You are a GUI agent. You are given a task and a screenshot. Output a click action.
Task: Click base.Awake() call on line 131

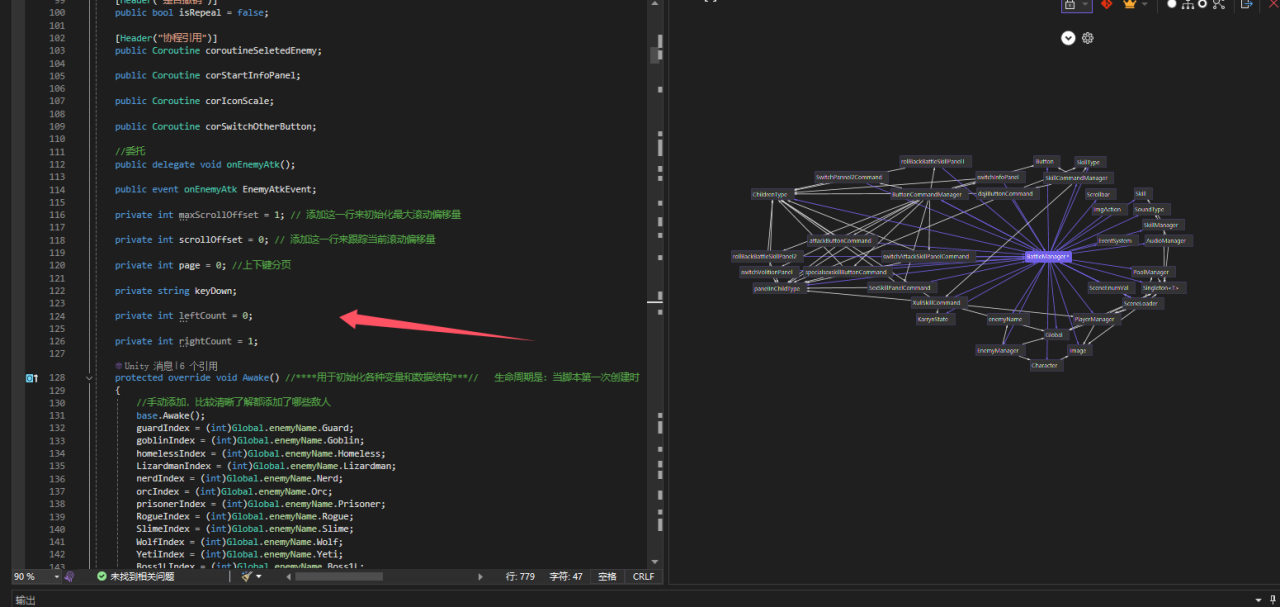[170, 415]
